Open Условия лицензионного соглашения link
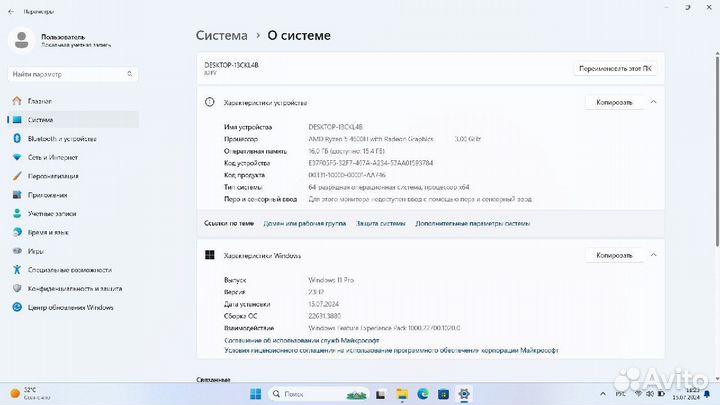 tap(391, 350)
